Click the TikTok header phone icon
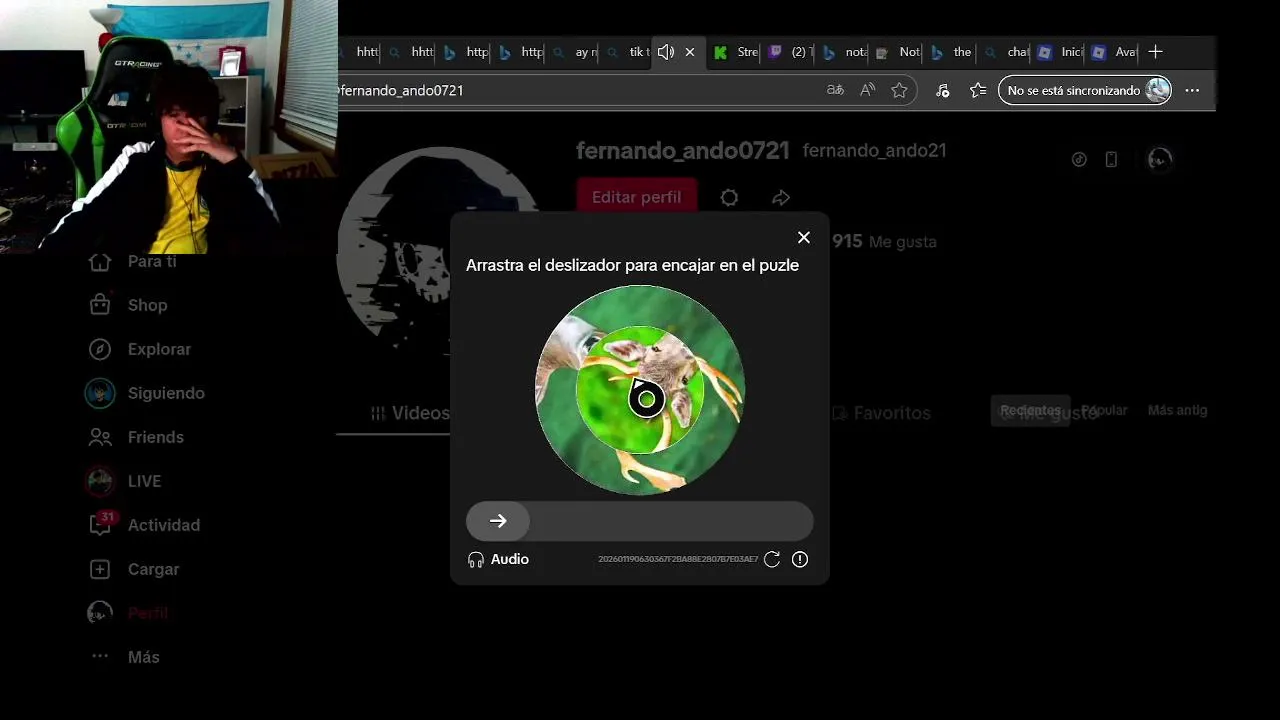 point(1111,159)
